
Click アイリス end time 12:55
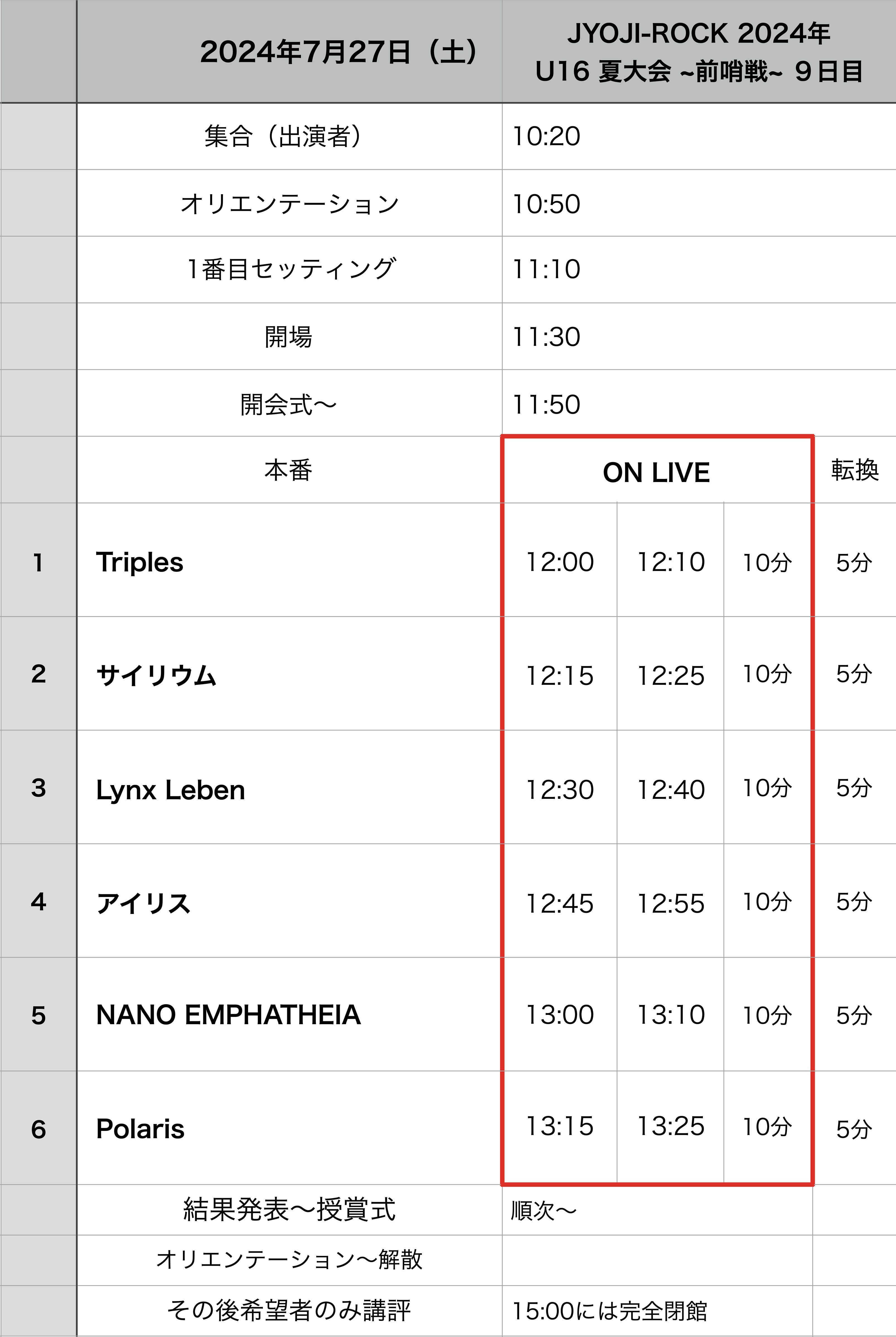(670, 902)
